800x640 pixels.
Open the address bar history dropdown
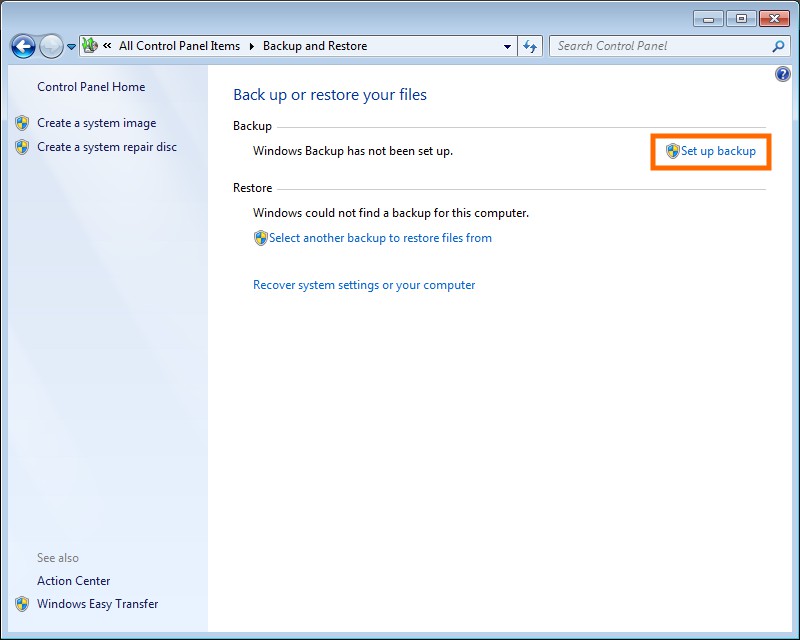pyautogui.click(x=507, y=46)
